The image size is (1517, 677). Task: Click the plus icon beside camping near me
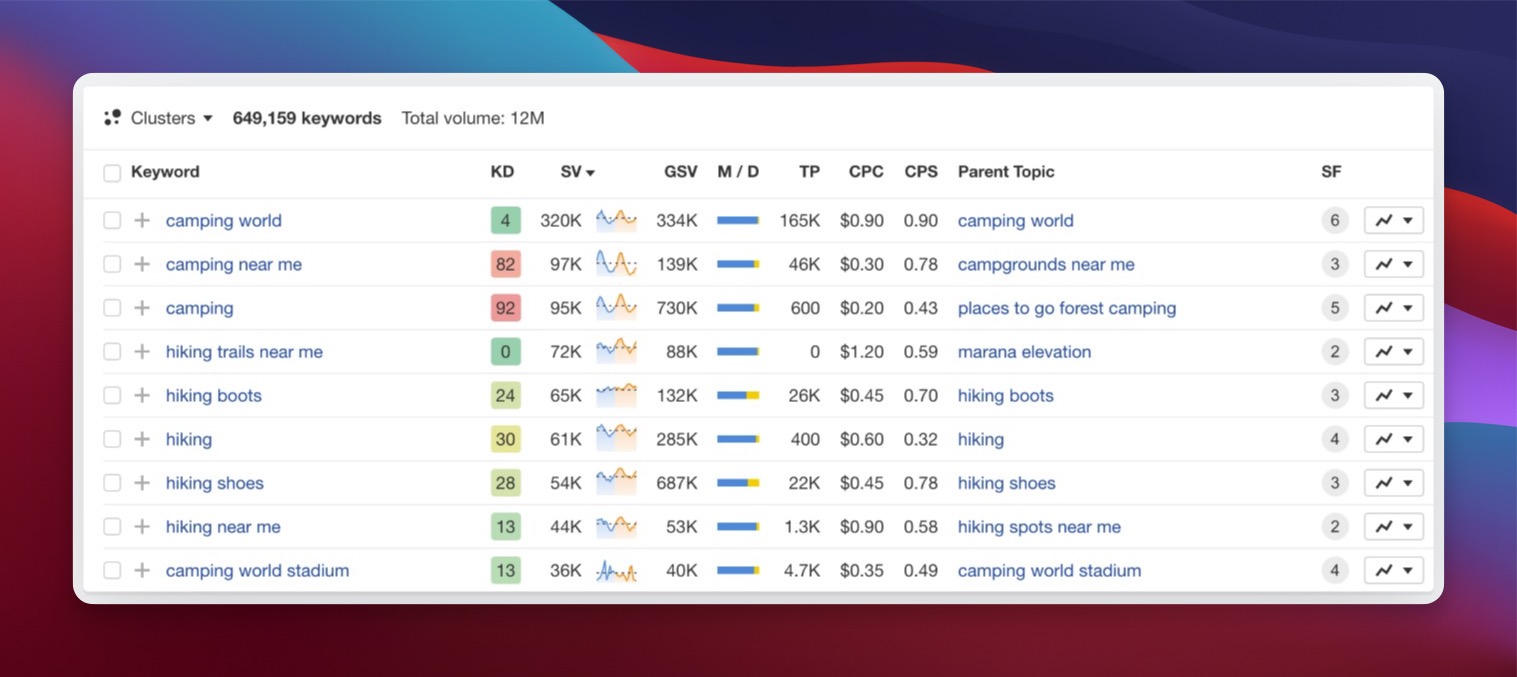point(141,264)
